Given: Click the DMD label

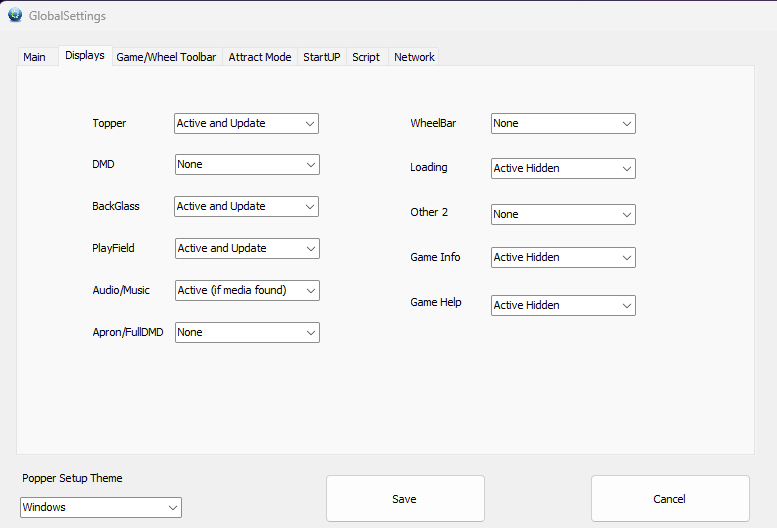Looking at the screenshot, I should pos(103,164).
